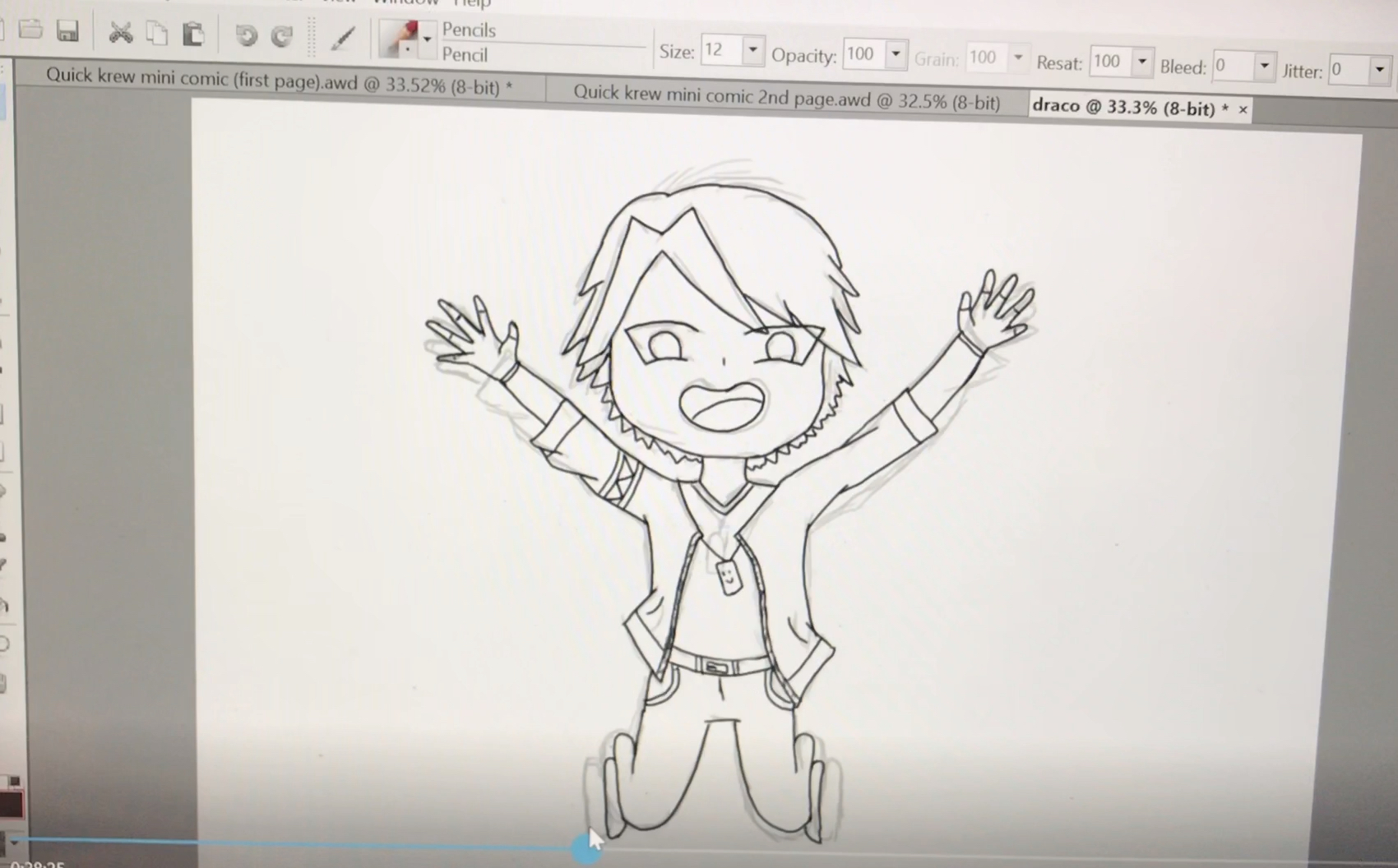Redo the undone stroke
The image size is (1398, 868).
coord(282,36)
